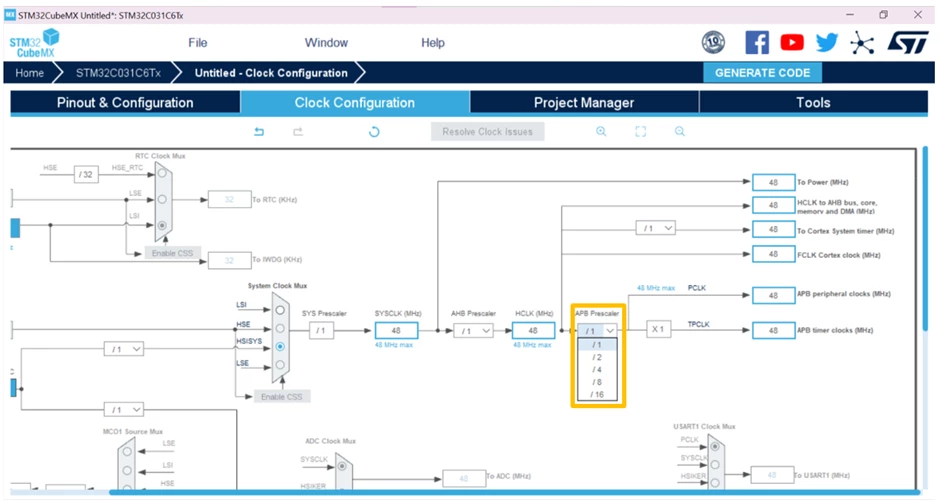Click the ST community network icon
Image resolution: width=940 pixels, height=501 pixels.
click(x=862, y=43)
